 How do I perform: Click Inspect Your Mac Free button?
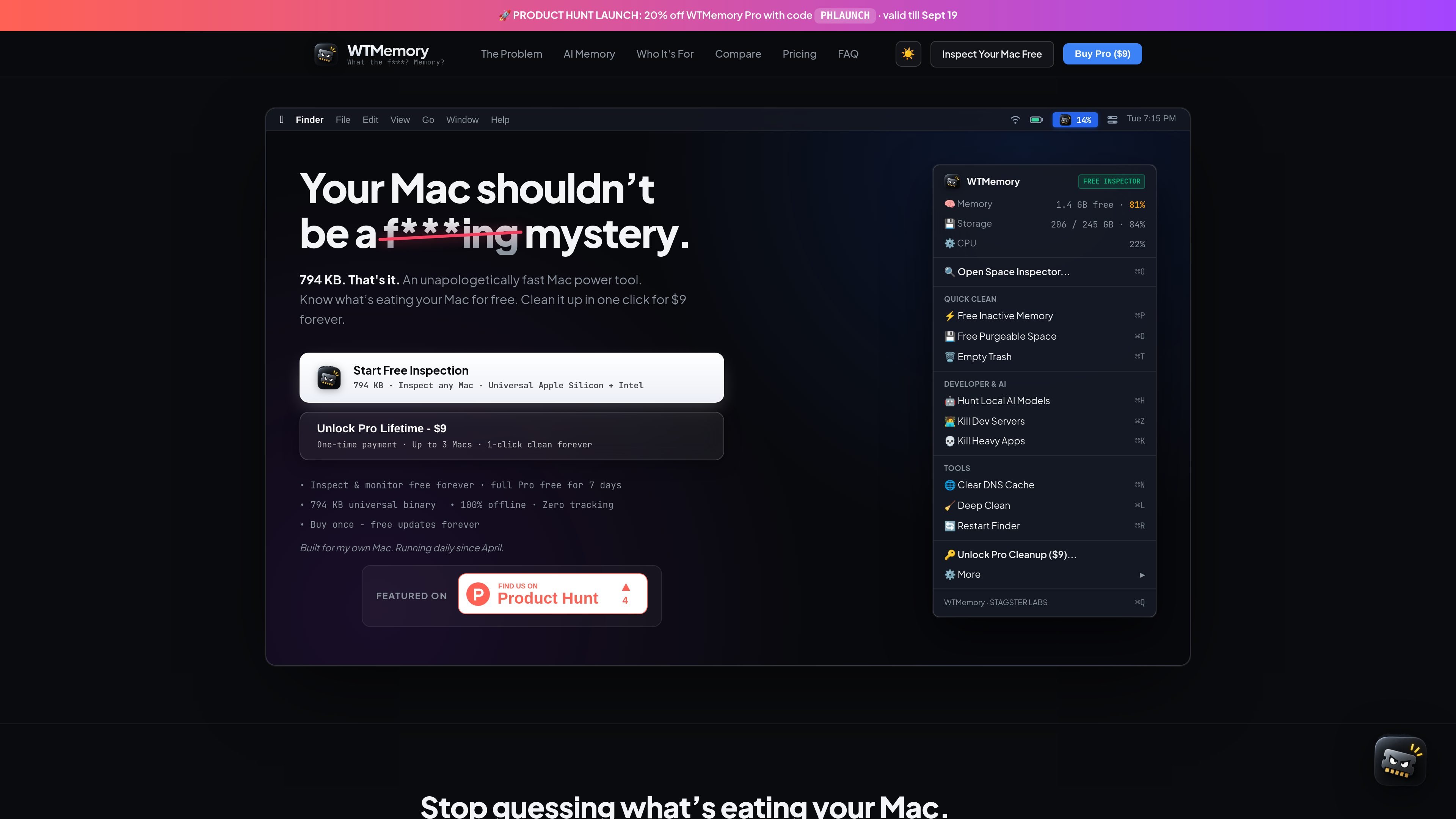[992, 54]
